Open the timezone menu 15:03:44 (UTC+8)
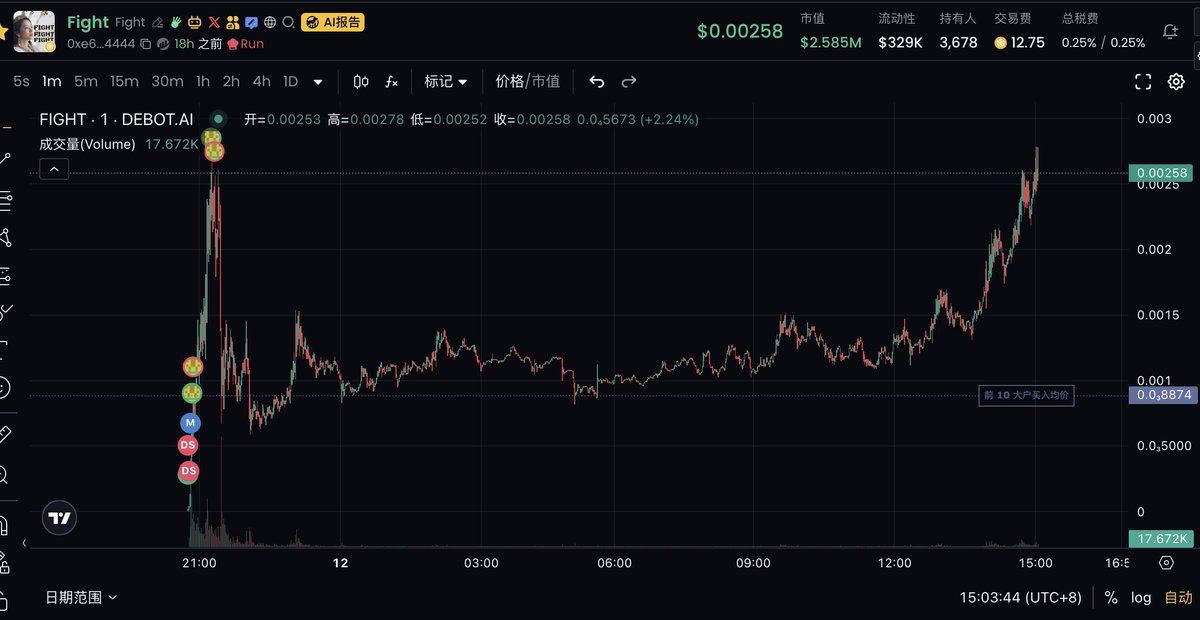Viewport: 1200px width, 620px height. 1020,598
